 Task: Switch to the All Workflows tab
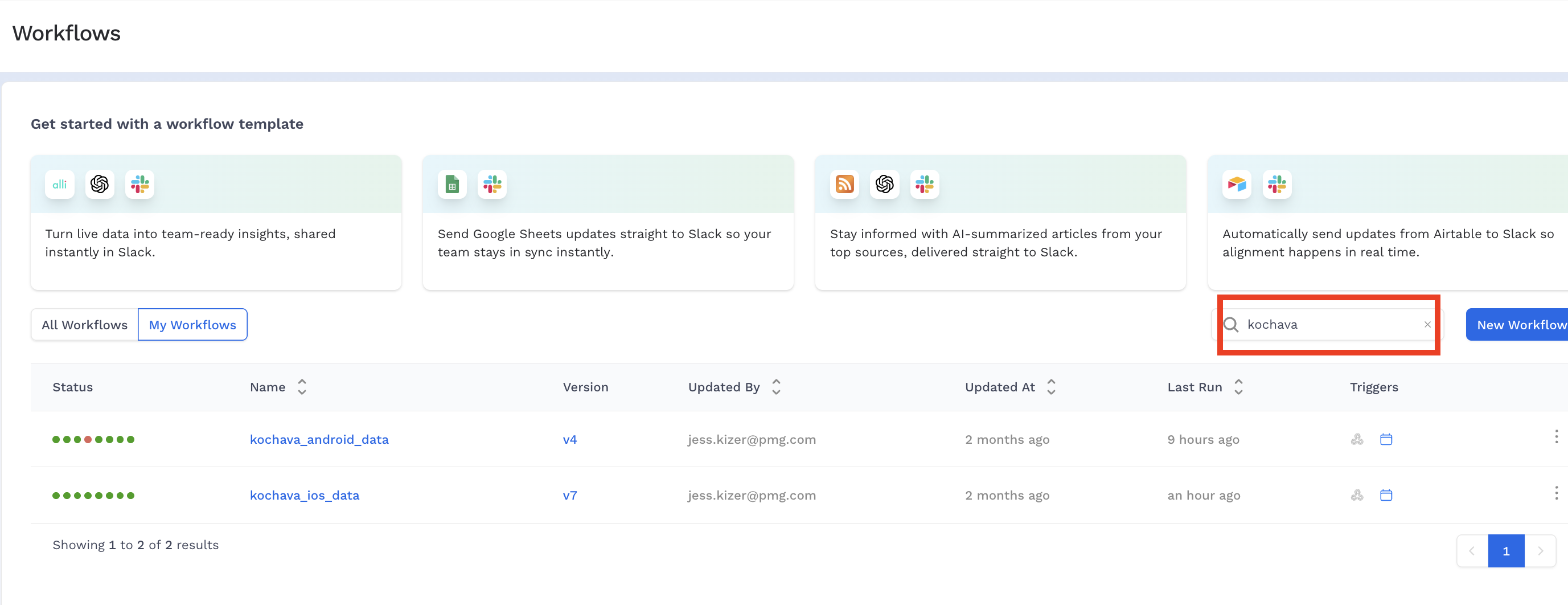pos(85,325)
